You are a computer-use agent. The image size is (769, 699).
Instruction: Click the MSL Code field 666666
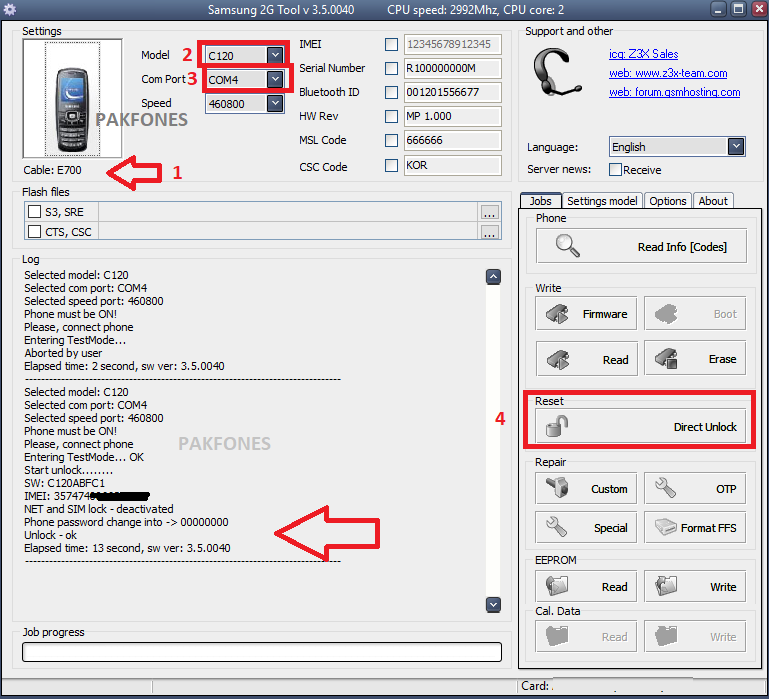click(452, 140)
